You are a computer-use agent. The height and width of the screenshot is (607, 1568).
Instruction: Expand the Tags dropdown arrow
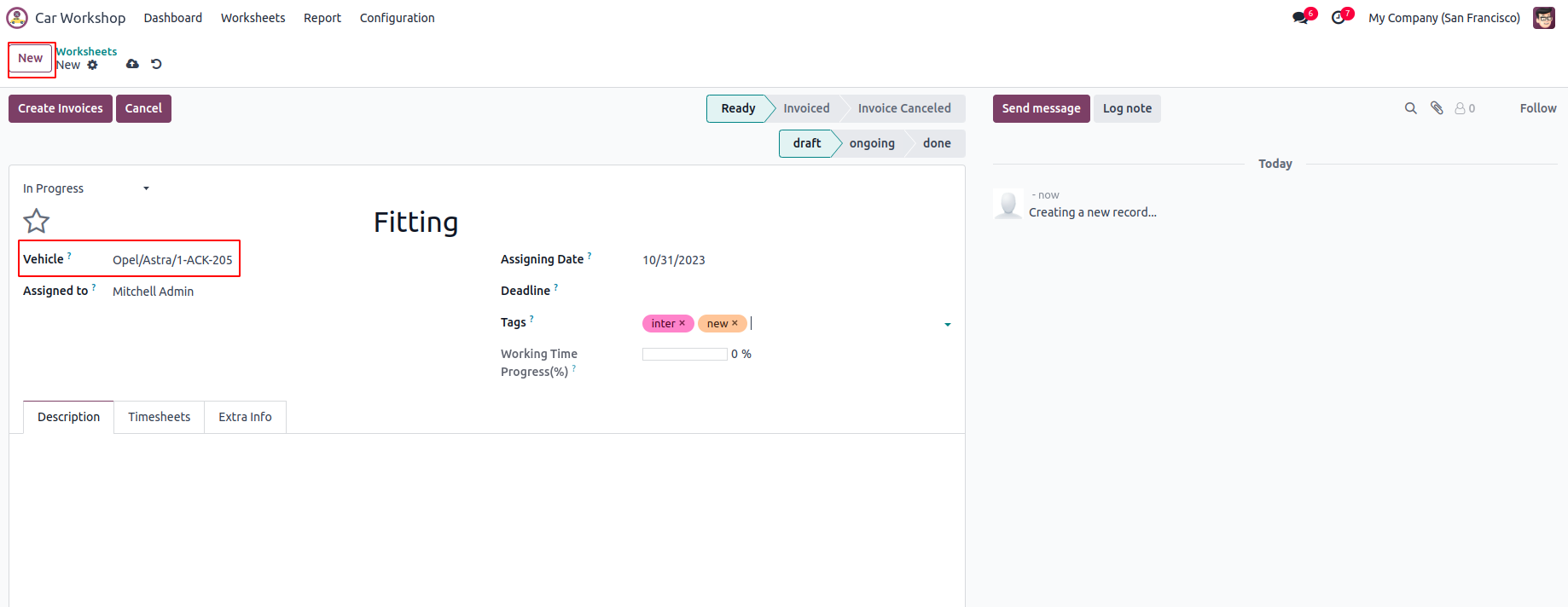(947, 324)
